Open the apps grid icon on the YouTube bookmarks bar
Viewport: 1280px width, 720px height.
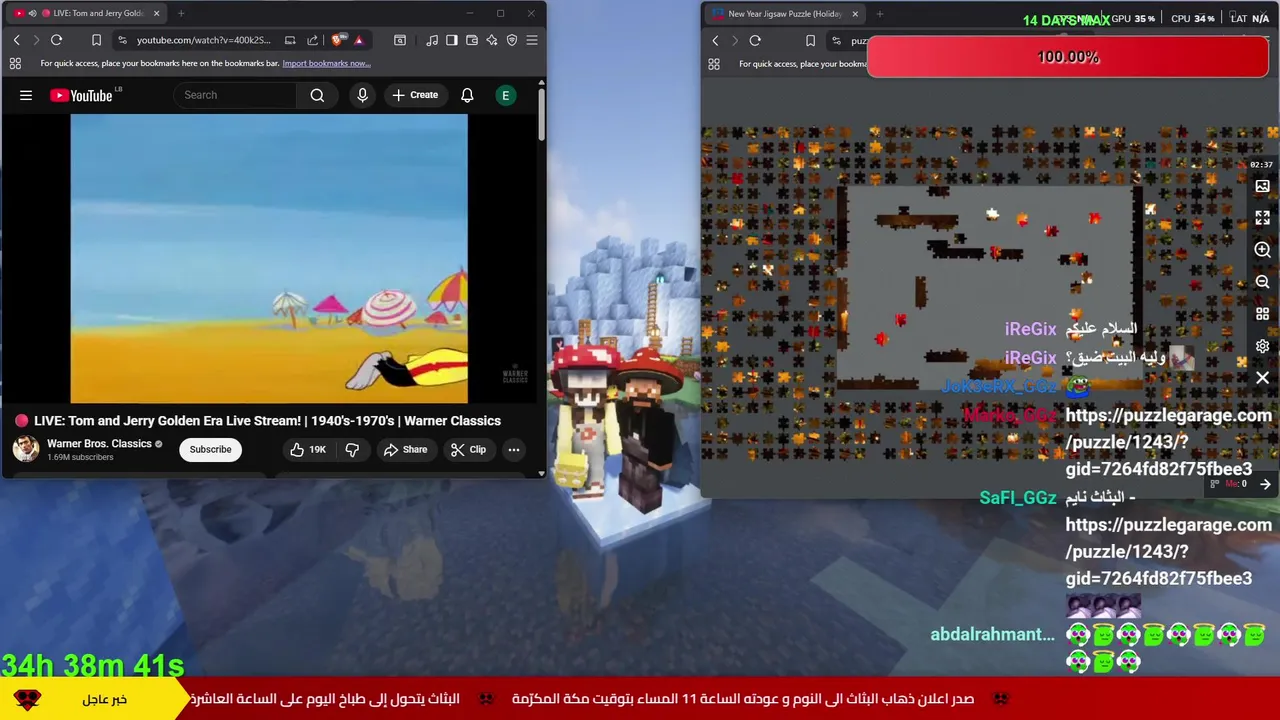pyautogui.click(x=15, y=63)
